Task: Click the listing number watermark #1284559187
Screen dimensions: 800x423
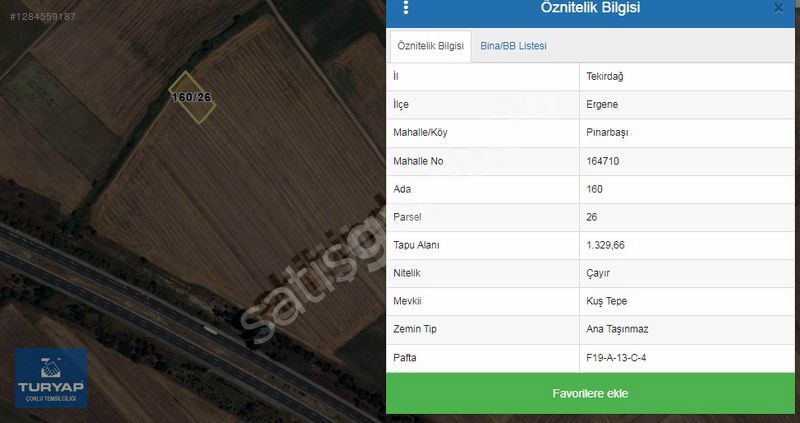Action: coord(43,16)
